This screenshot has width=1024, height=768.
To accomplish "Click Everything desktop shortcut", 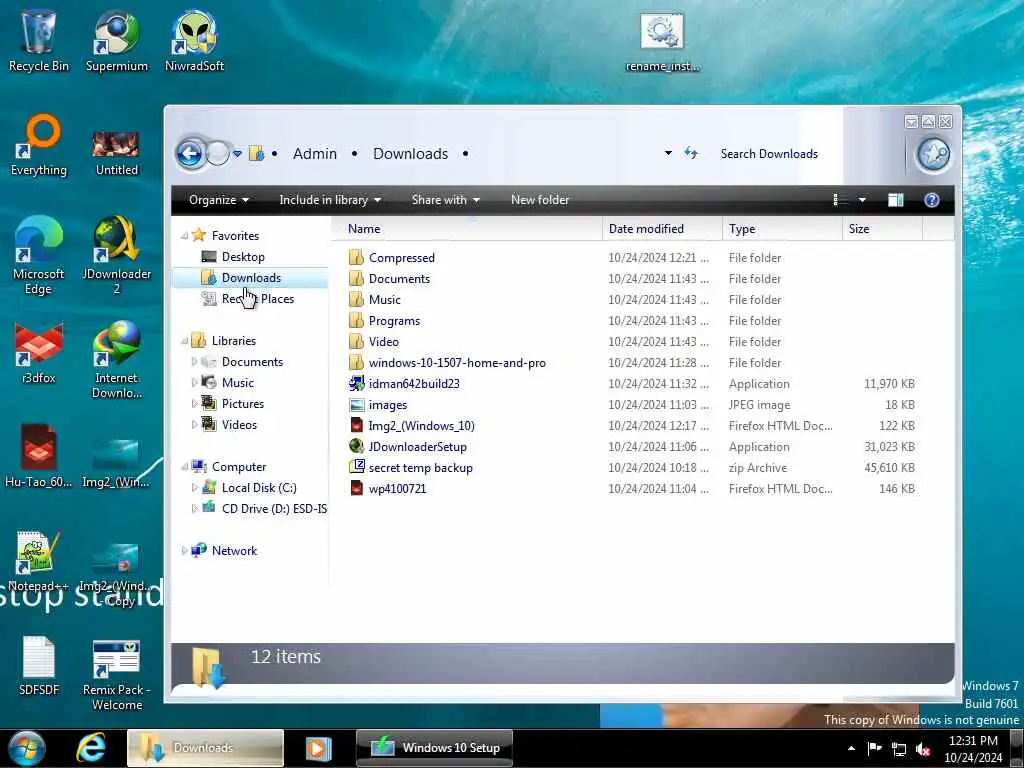I will point(39,146).
